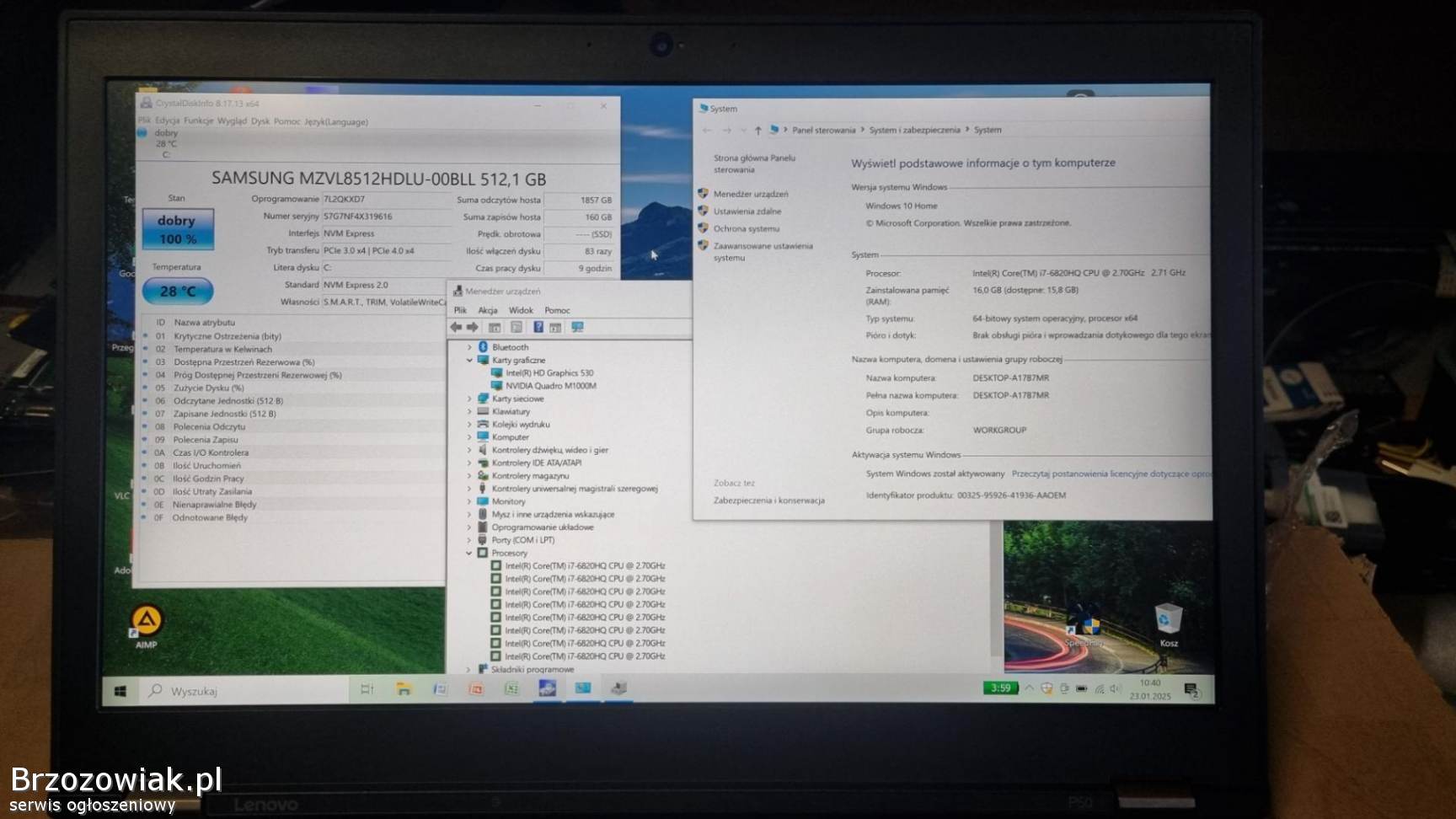The image size is (1456, 819).
Task: Open Zabezpieczenia i konserwacja link
Action: pyautogui.click(x=769, y=500)
